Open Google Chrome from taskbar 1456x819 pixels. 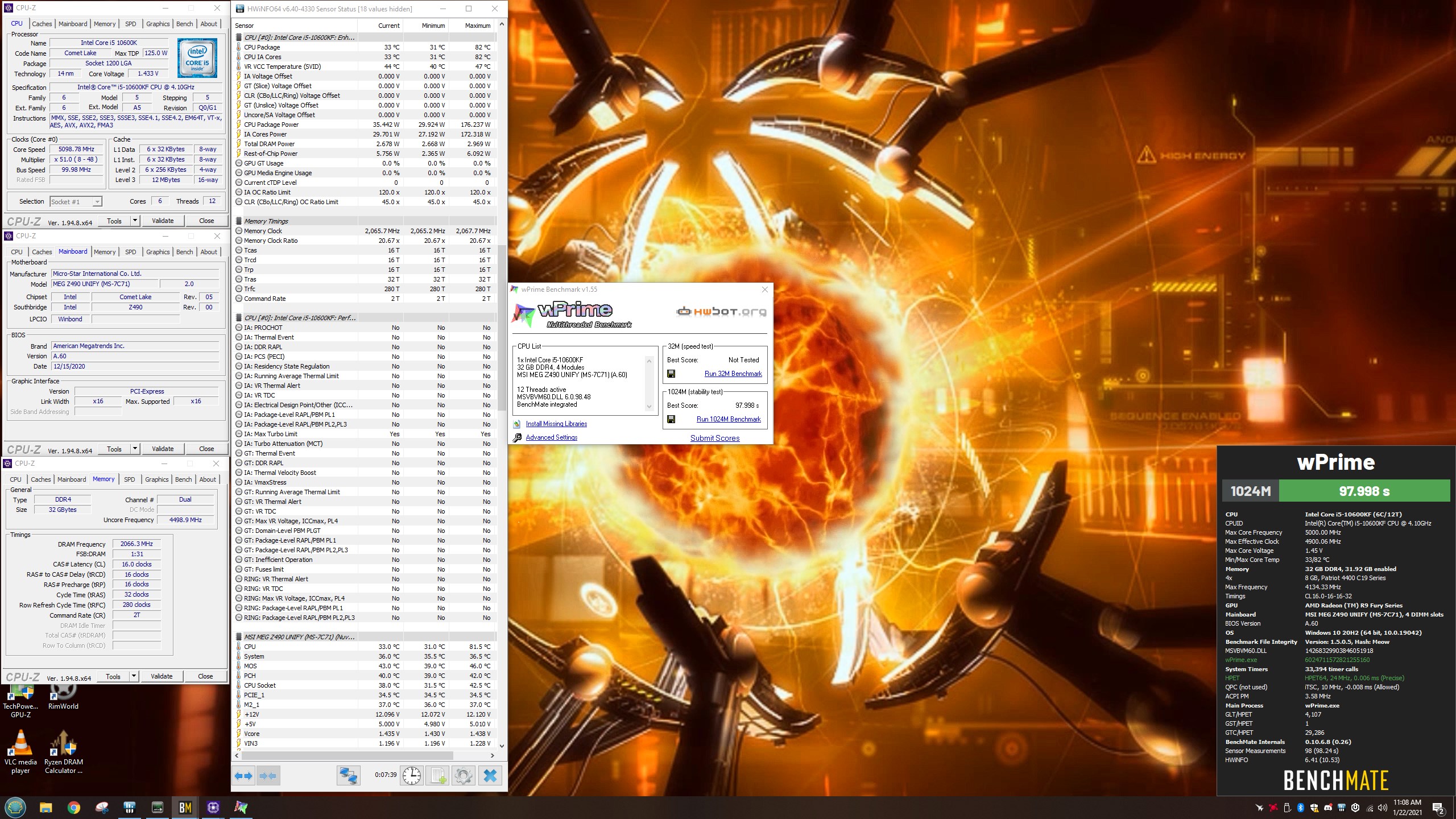(73, 807)
